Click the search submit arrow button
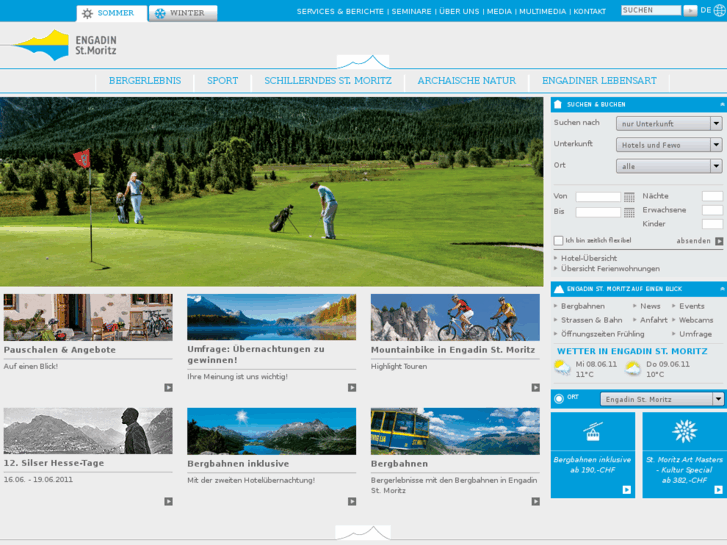Screen dimensions: 727x545 coord(690,10)
